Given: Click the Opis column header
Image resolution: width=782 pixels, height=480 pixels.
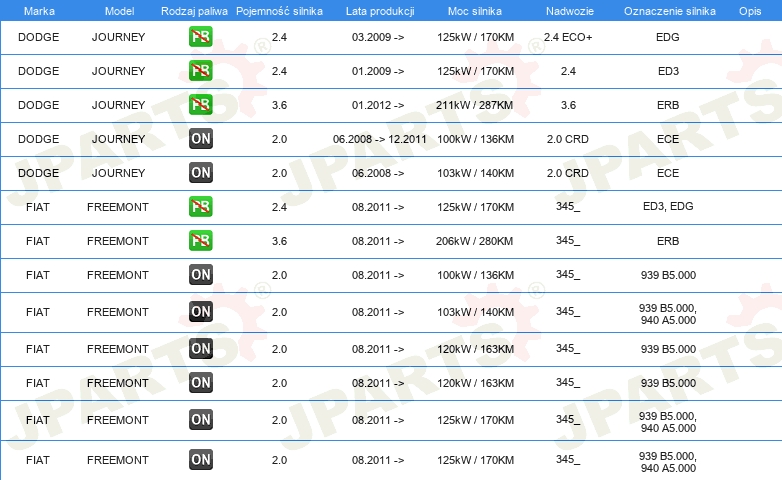Looking at the screenshot, I should (750, 11).
